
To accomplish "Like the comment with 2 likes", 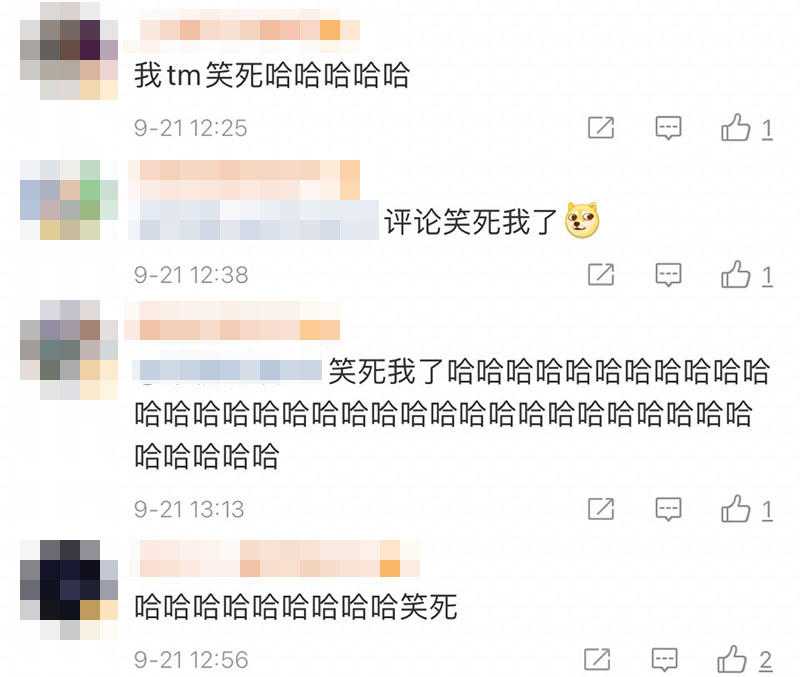I will (732, 659).
